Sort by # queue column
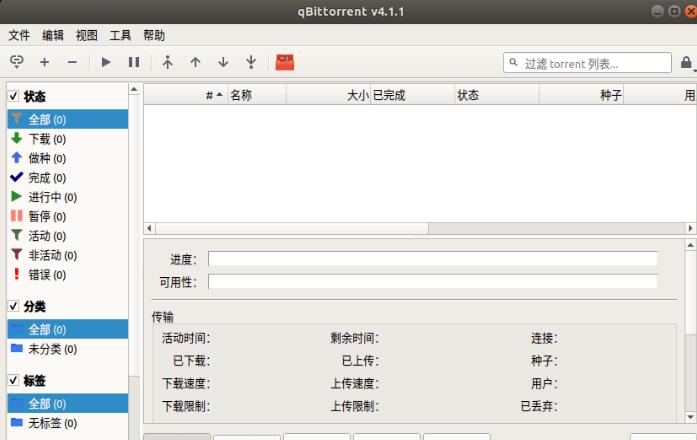The width and height of the screenshot is (697, 440). point(186,95)
